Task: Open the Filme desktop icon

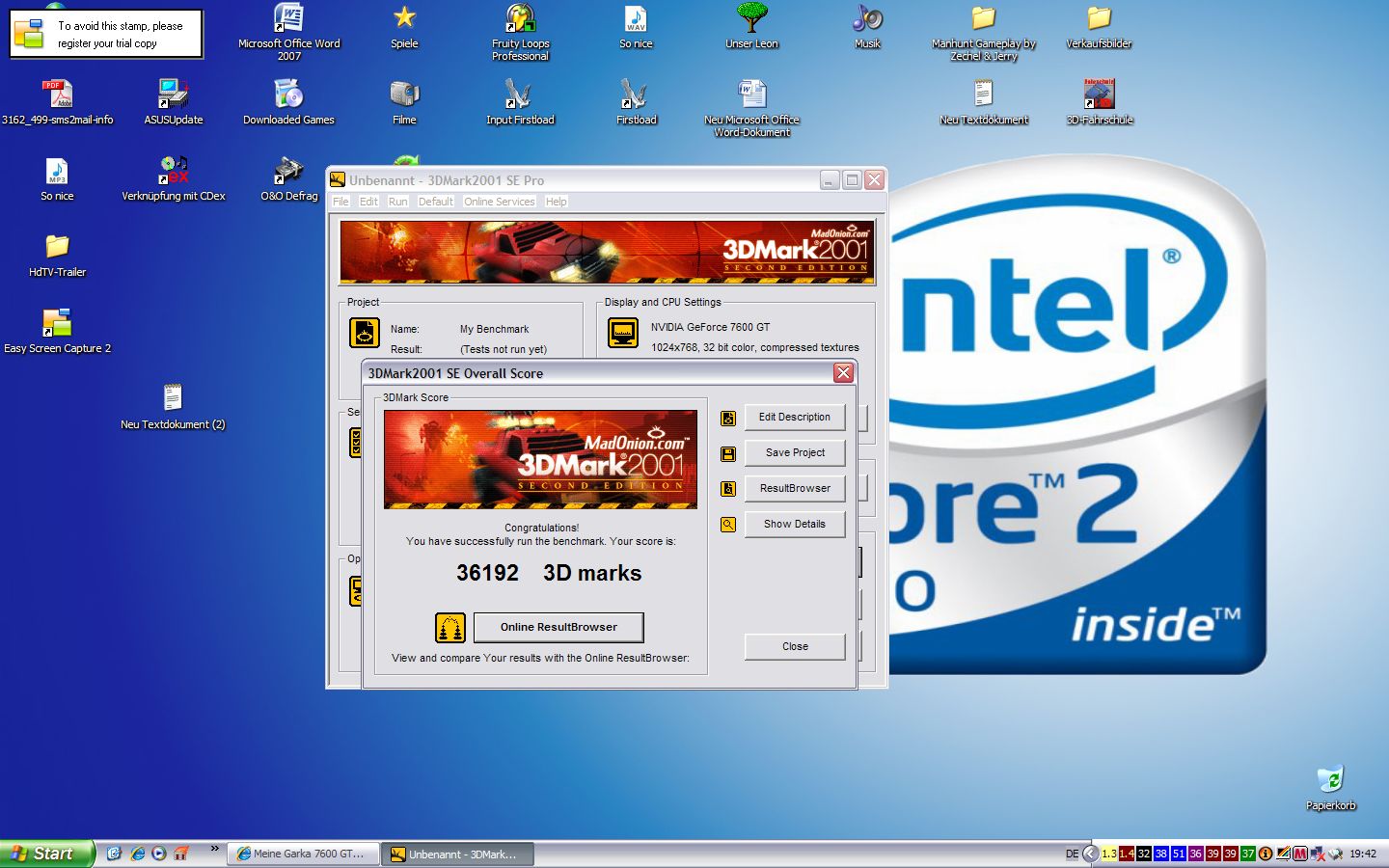Action: click(x=404, y=102)
